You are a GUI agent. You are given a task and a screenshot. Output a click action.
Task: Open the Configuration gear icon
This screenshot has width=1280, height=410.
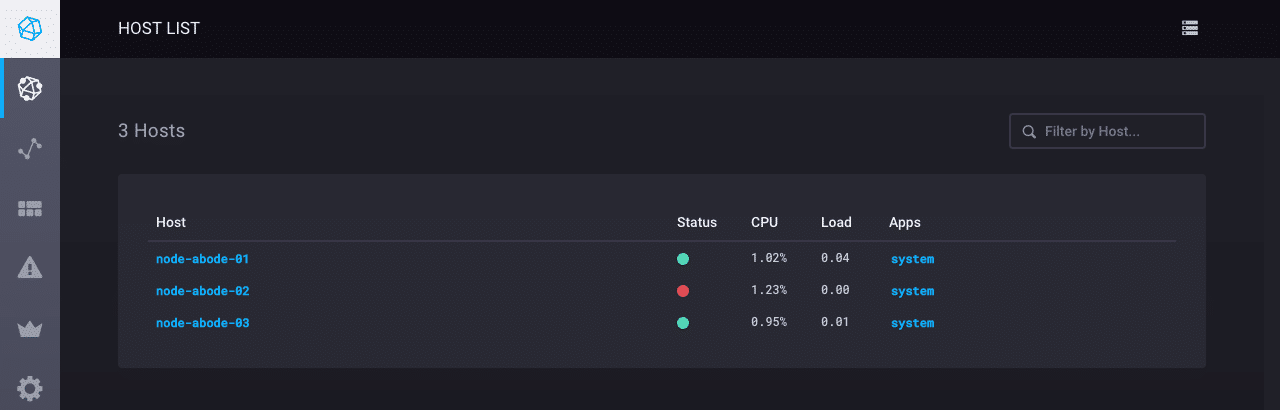pyautogui.click(x=30, y=388)
